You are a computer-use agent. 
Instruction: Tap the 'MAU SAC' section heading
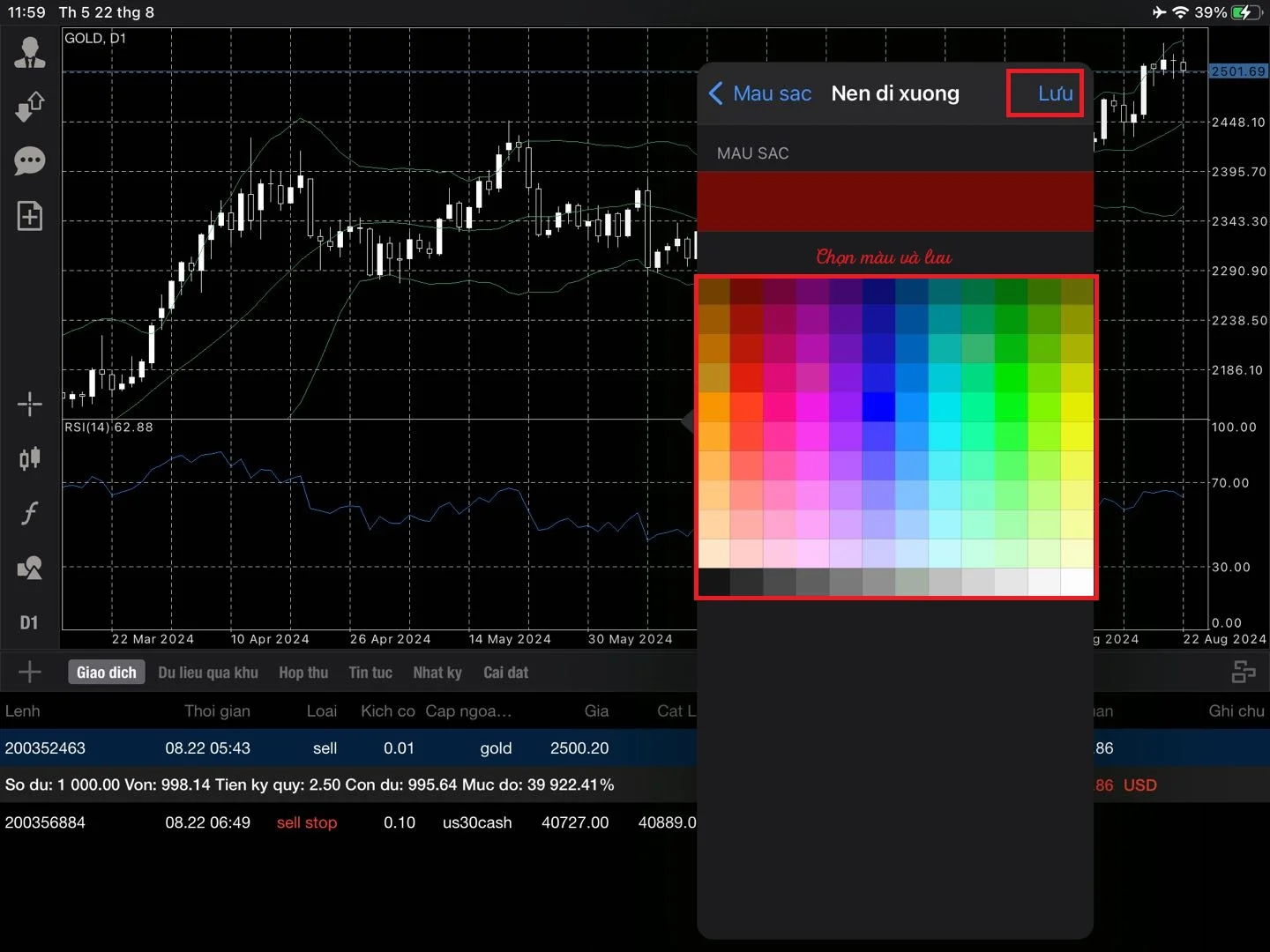click(752, 153)
